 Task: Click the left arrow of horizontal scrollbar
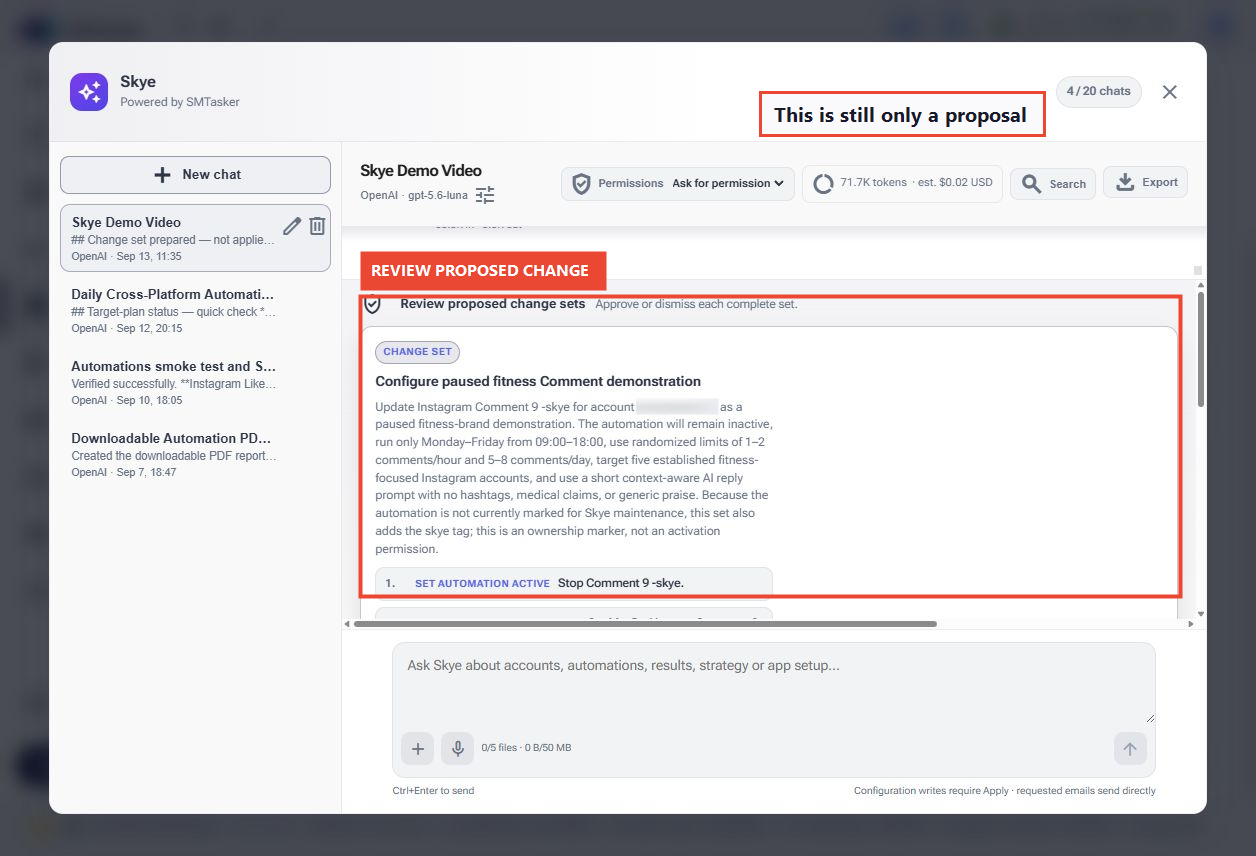tap(346, 624)
